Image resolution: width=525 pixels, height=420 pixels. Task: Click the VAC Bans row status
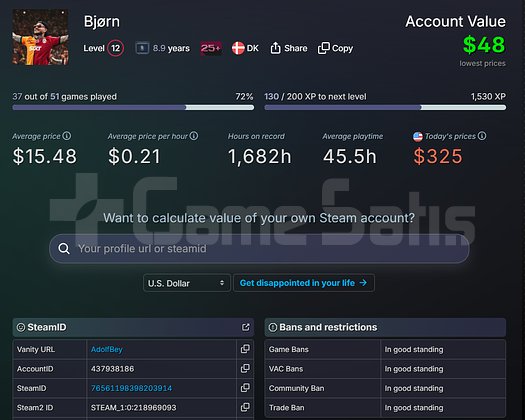click(414, 369)
